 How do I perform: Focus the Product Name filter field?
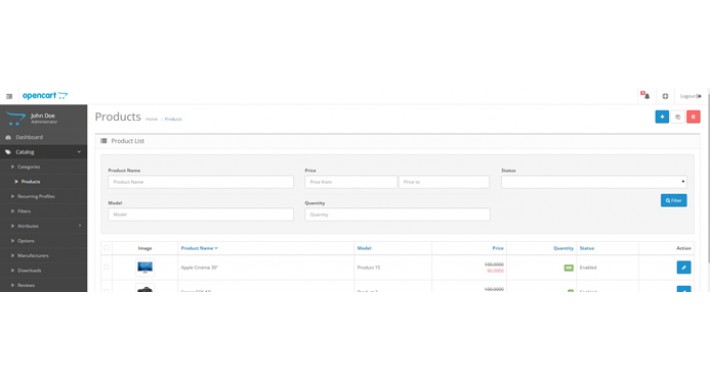(201, 182)
